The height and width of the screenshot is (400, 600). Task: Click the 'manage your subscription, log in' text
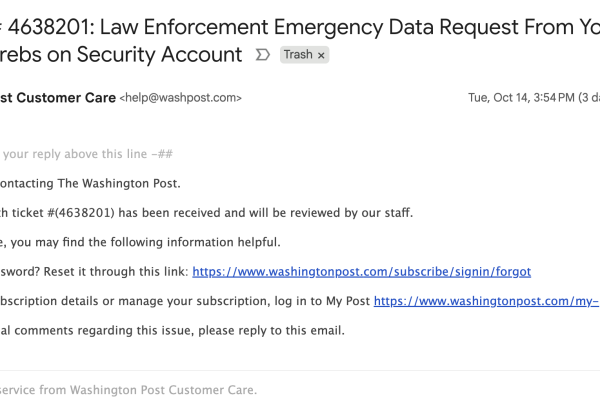click(200, 300)
